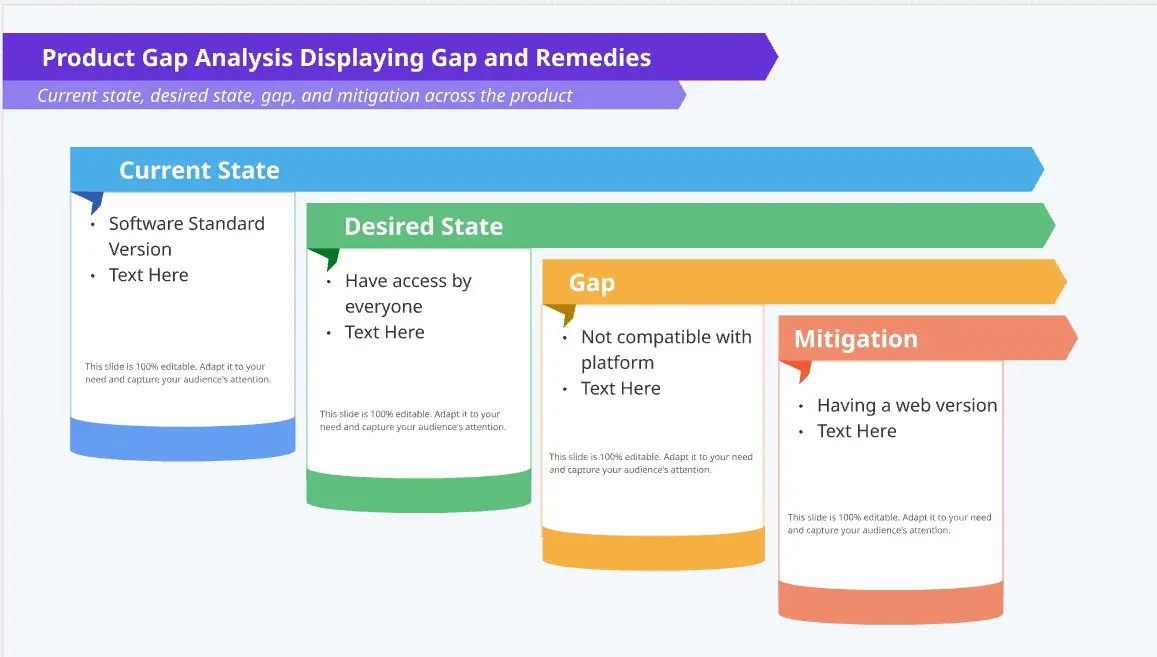Click the green folded ribbon corner under Desired State

tap(325, 258)
